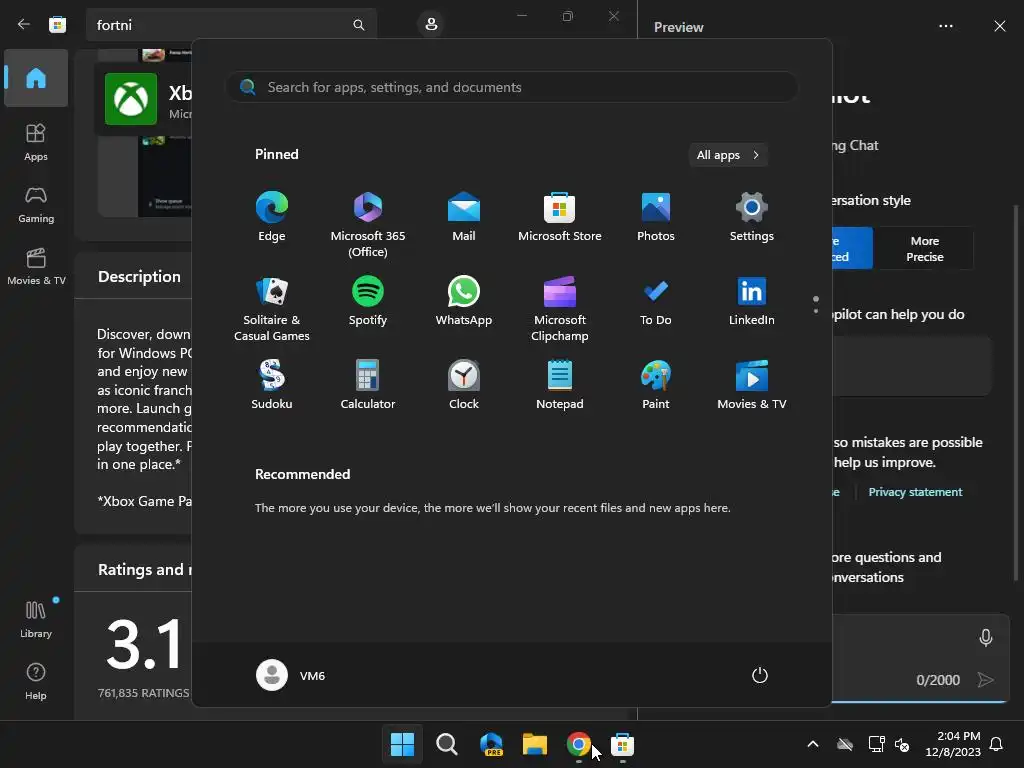Go to Home in Microsoft Store sidebar
The width and height of the screenshot is (1024, 768).
pos(36,78)
